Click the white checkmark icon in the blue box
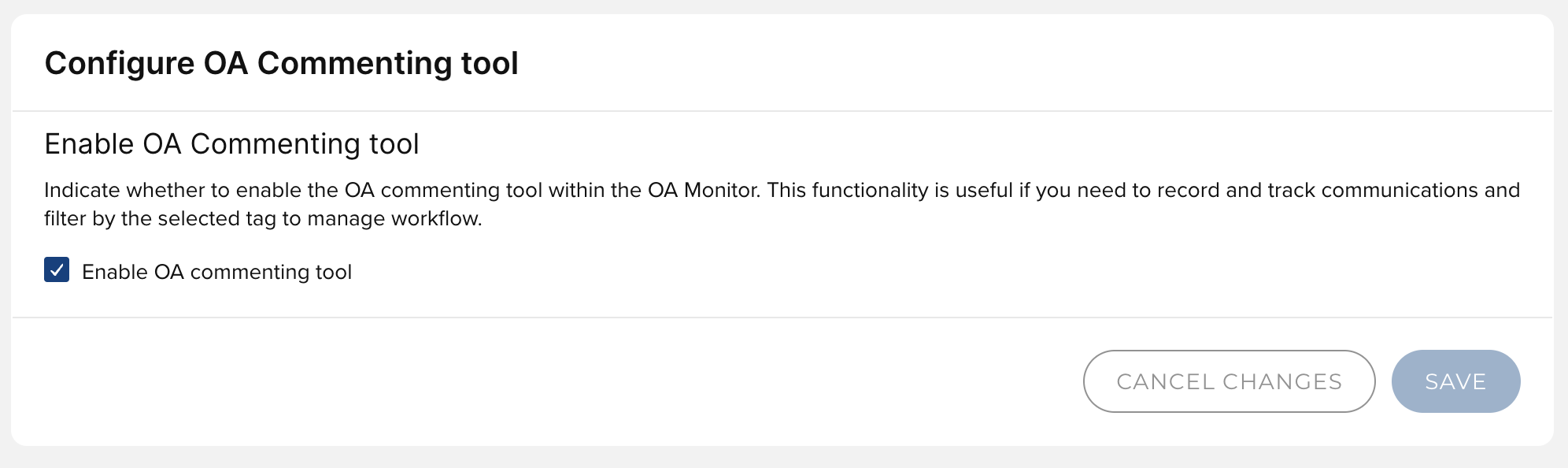The width and height of the screenshot is (1568, 468). 57,270
